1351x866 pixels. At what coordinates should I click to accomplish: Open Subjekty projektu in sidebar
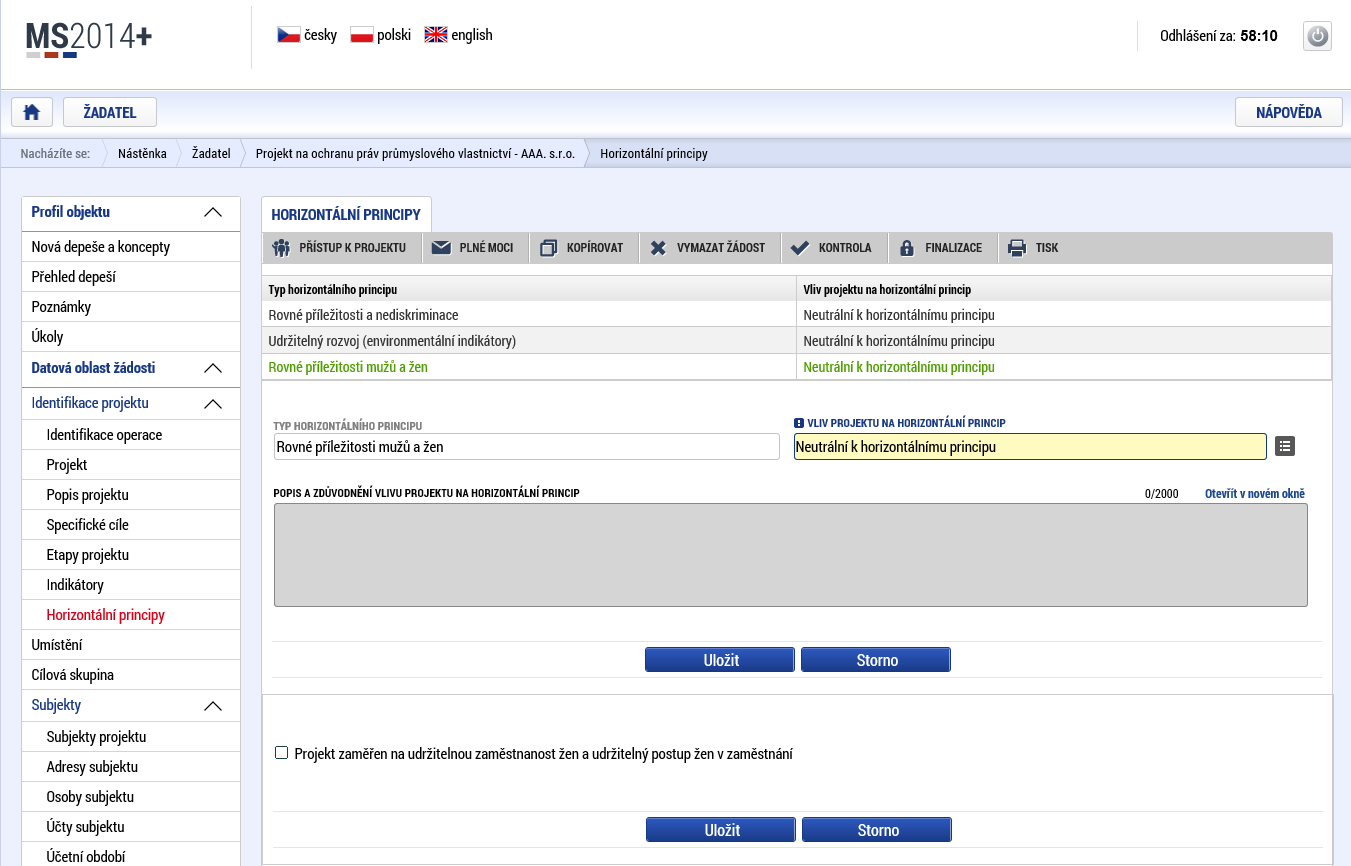(x=131, y=737)
